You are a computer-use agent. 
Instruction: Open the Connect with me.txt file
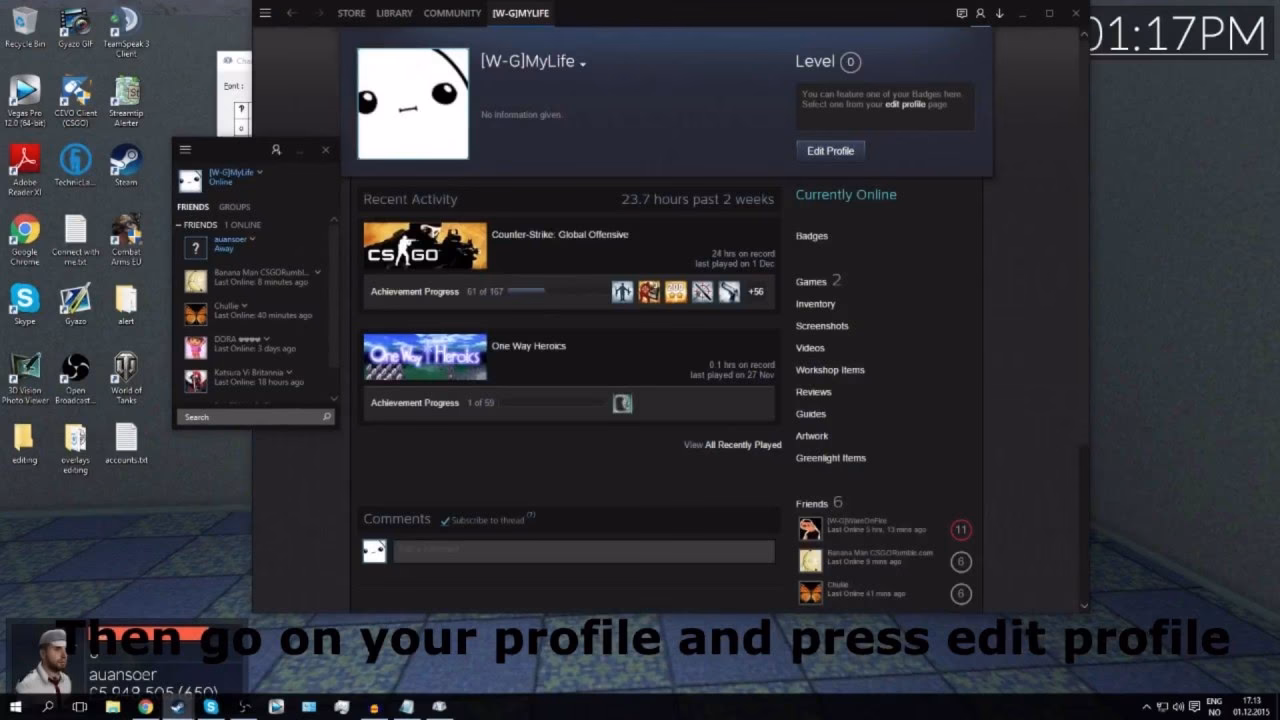click(76, 239)
